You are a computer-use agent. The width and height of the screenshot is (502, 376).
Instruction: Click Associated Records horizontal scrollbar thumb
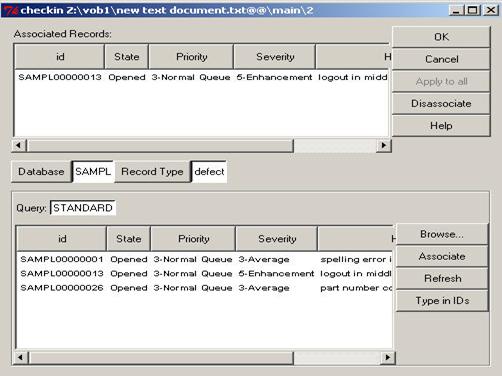coord(160,146)
